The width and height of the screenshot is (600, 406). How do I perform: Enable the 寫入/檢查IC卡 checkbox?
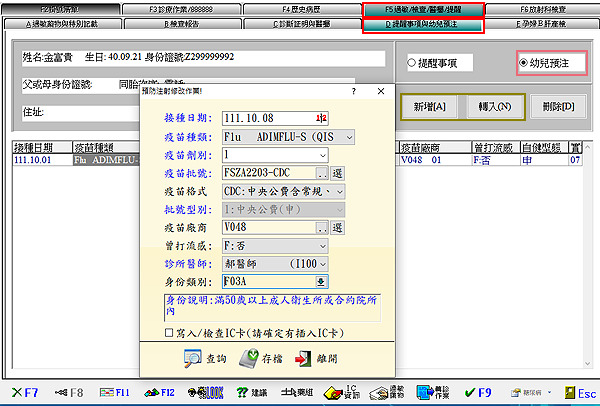point(170,331)
